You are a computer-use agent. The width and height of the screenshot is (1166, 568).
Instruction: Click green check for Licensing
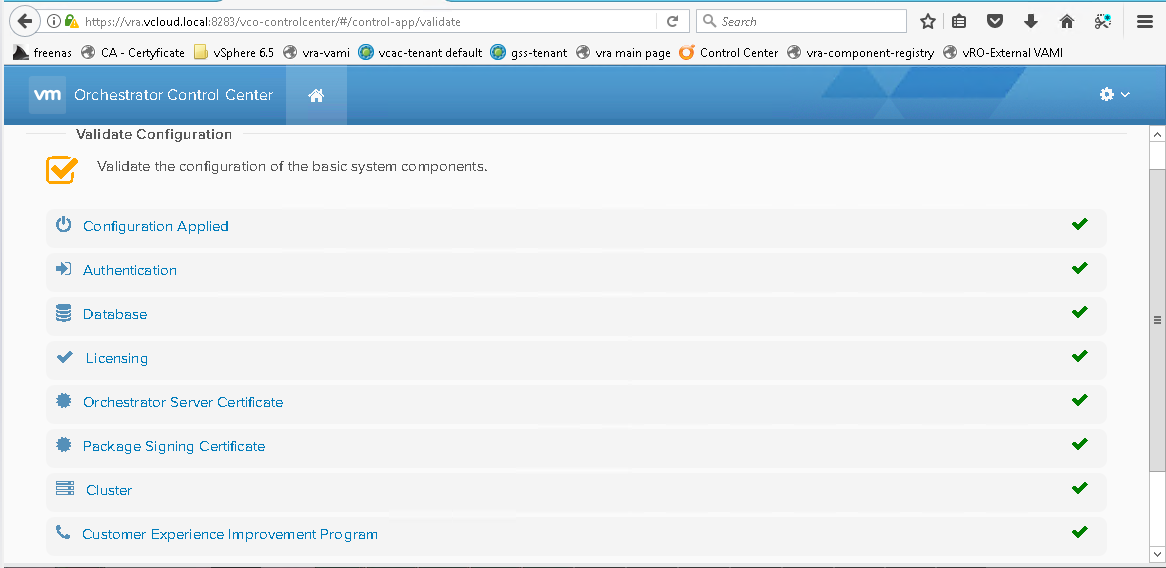pos(1080,356)
